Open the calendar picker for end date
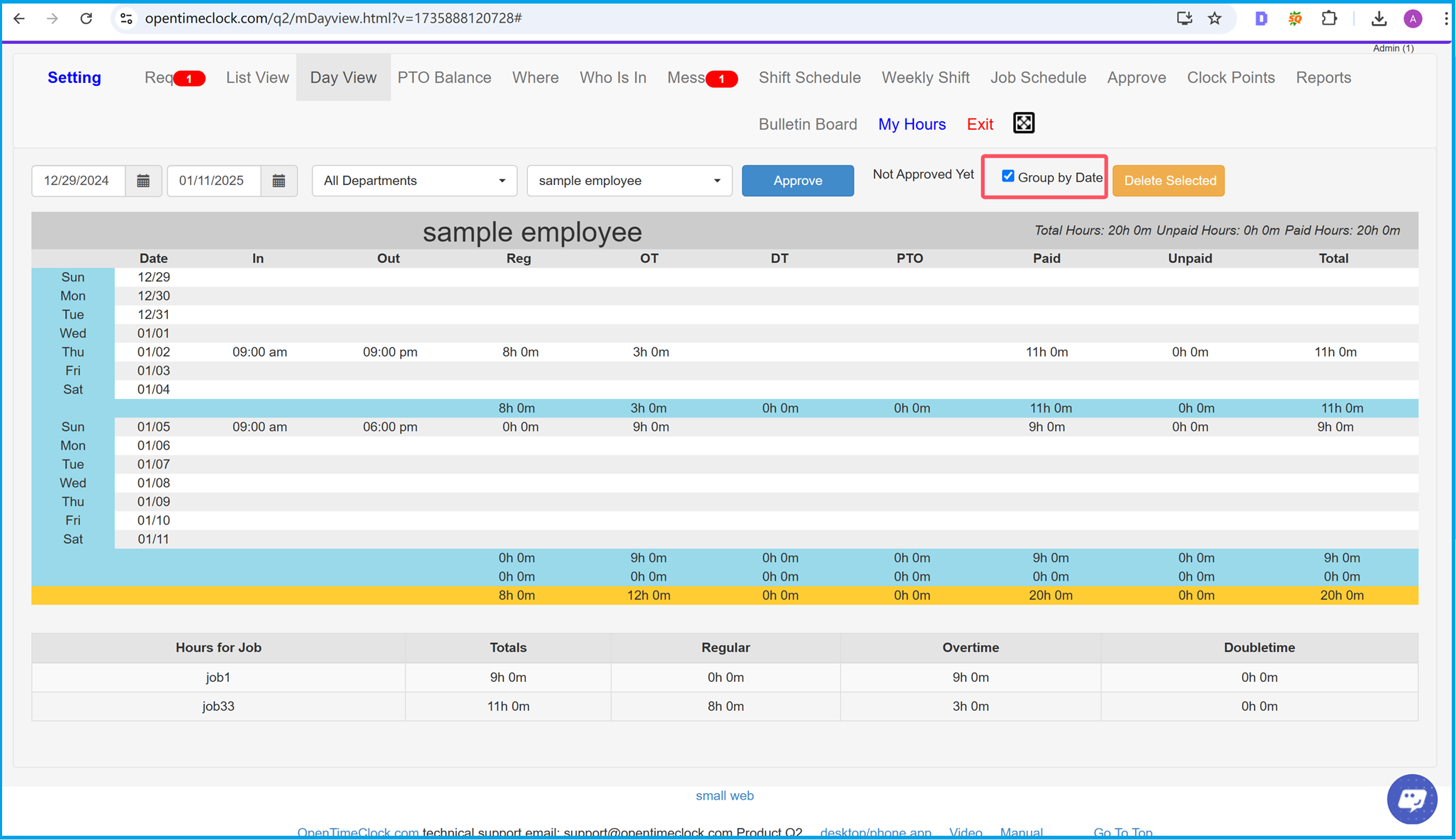The image size is (1456, 840). [278, 180]
